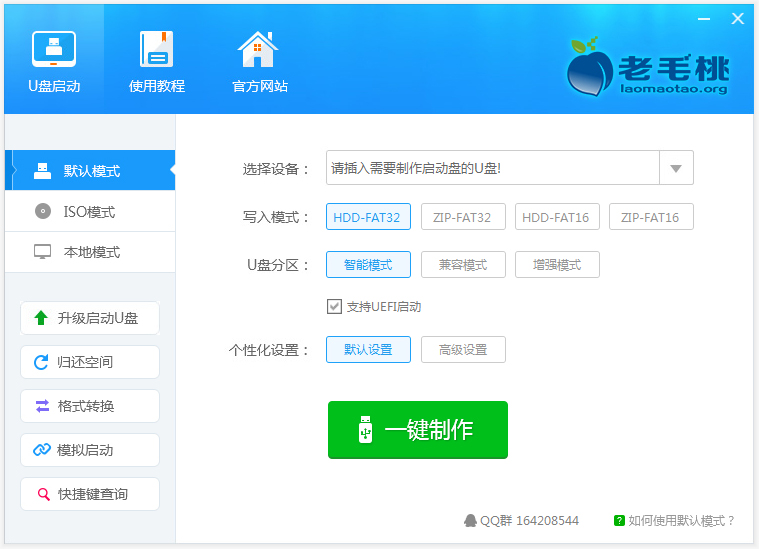Click the QQ群 164208544 link
759x549 pixels.
pyautogui.click(x=521, y=521)
